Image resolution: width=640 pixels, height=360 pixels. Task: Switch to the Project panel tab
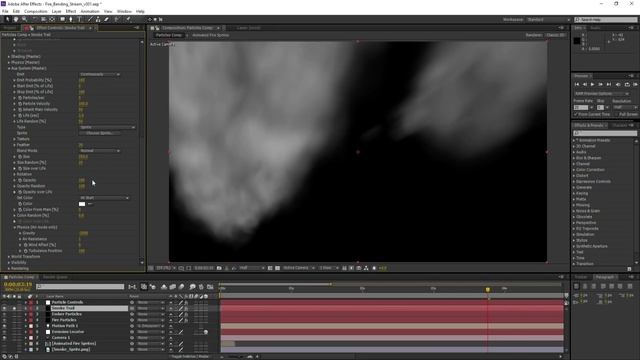point(9,28)
